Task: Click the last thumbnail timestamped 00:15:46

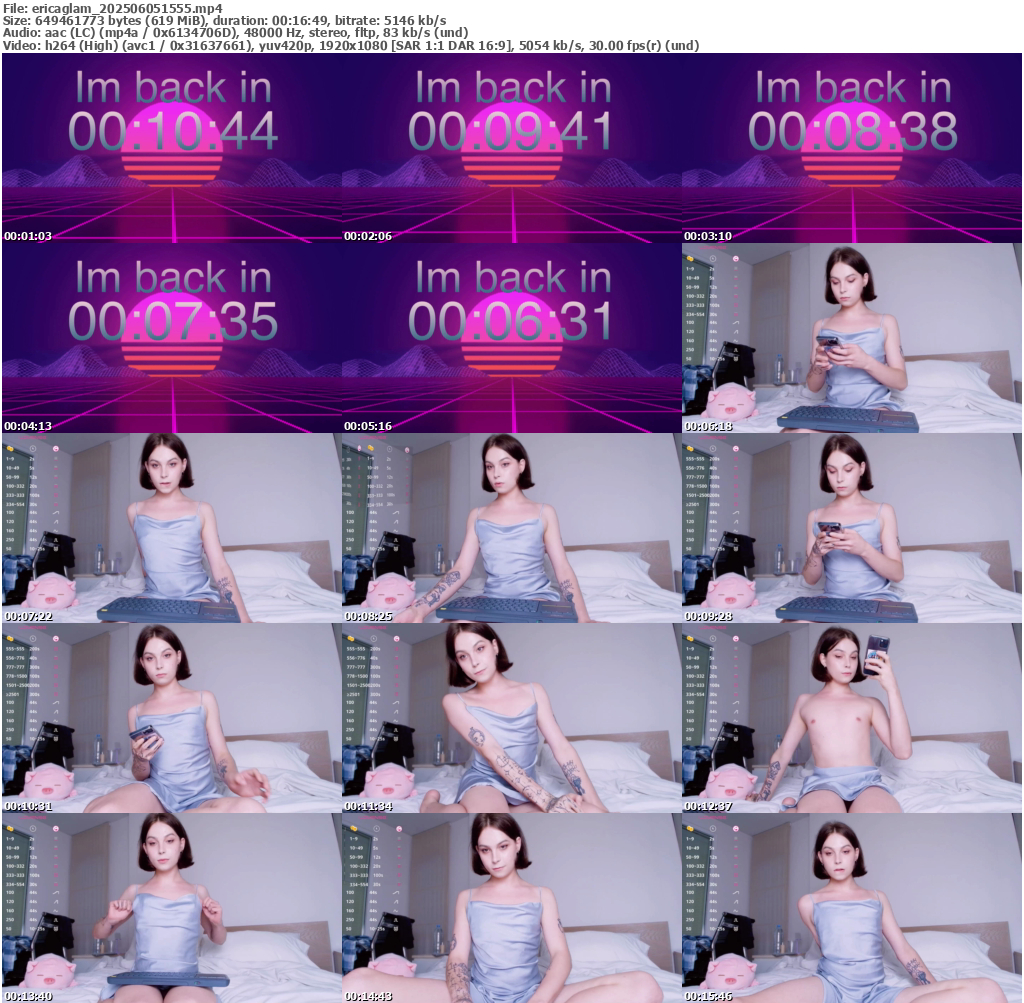Action: [852, 908]
